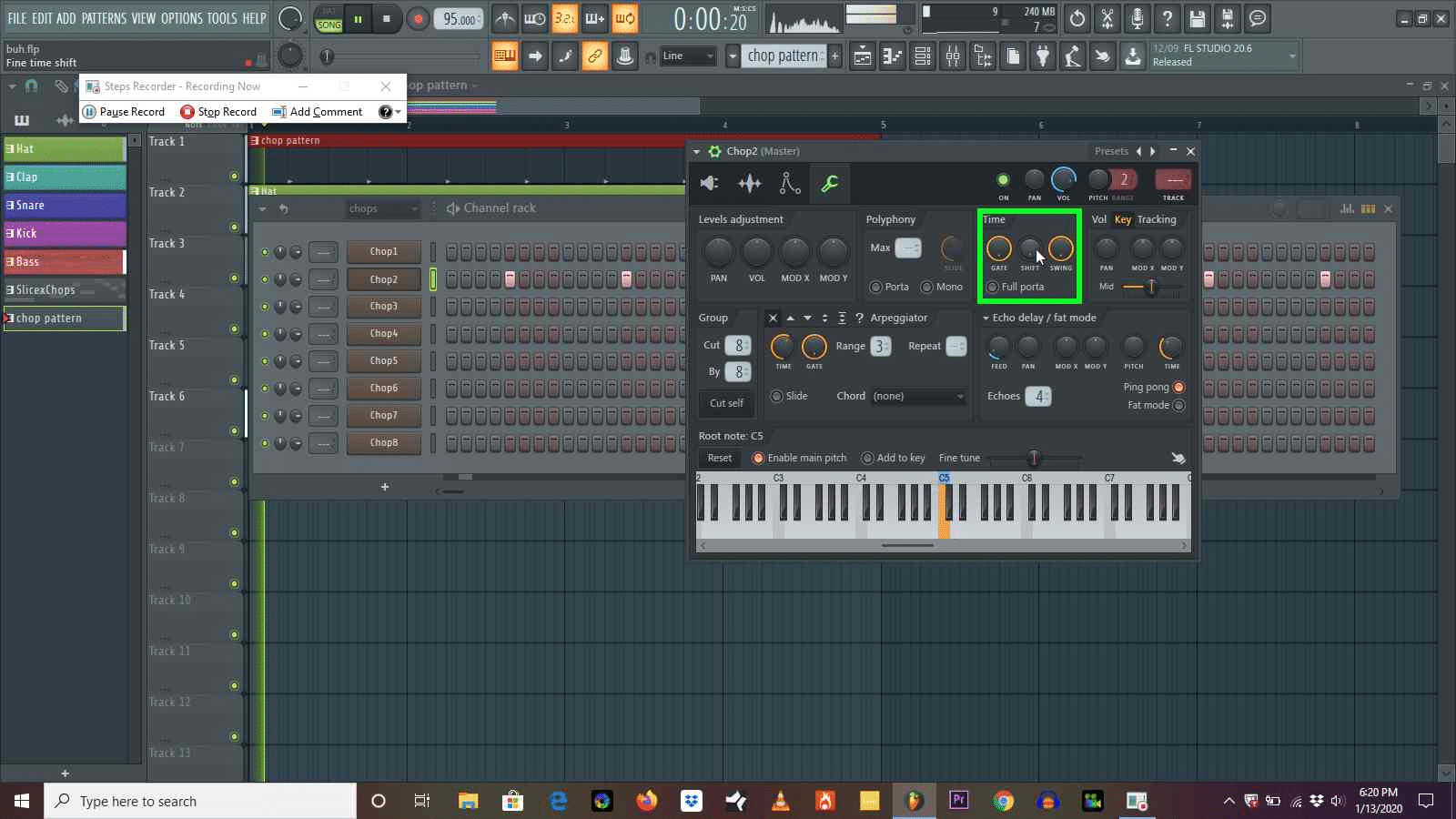
Task: Click the undo history circular arrow icon
Action: pyautogui.click(x=1077, y=18)
